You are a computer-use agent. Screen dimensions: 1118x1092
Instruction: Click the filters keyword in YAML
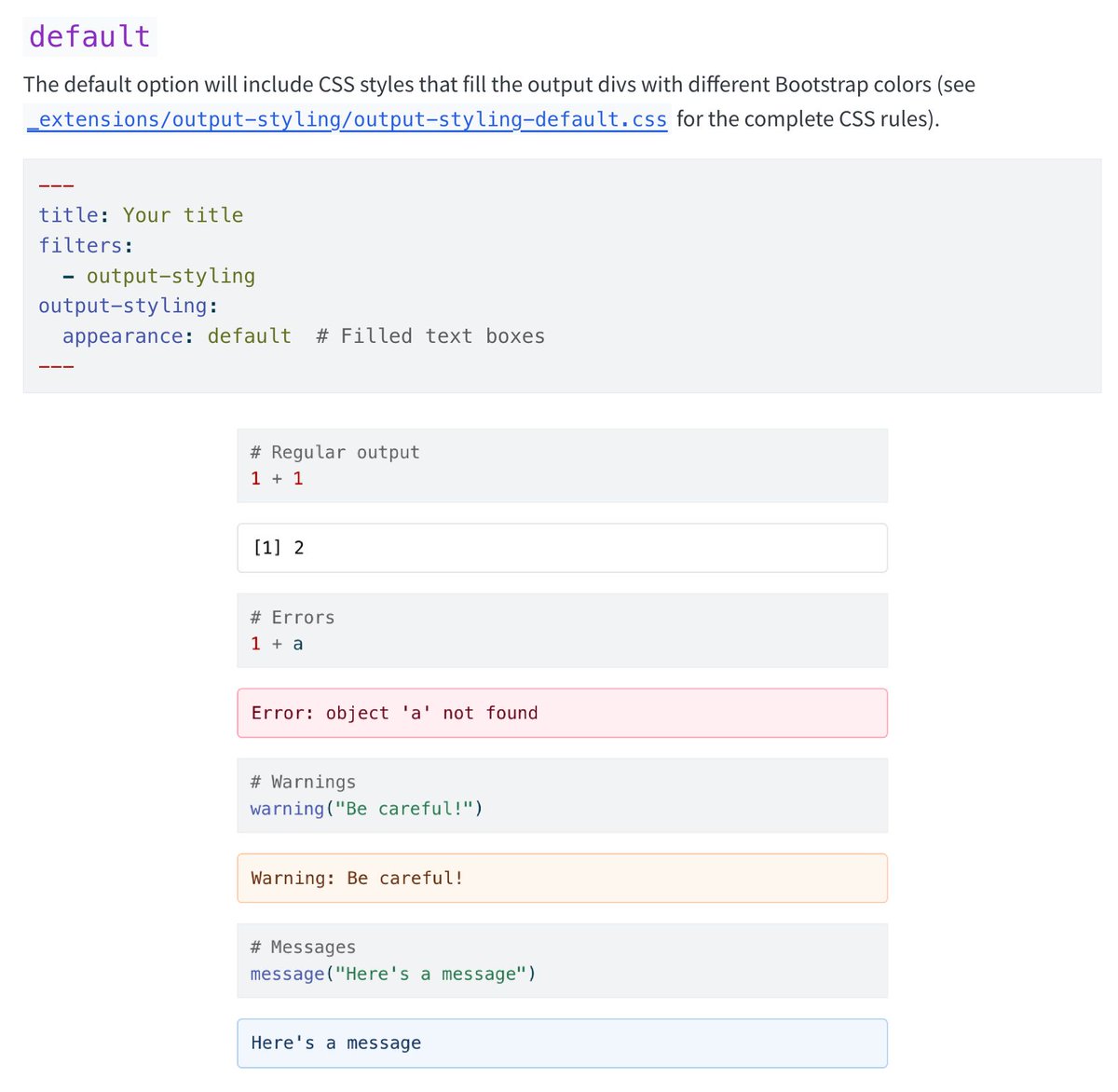click(x=79, y=245)
